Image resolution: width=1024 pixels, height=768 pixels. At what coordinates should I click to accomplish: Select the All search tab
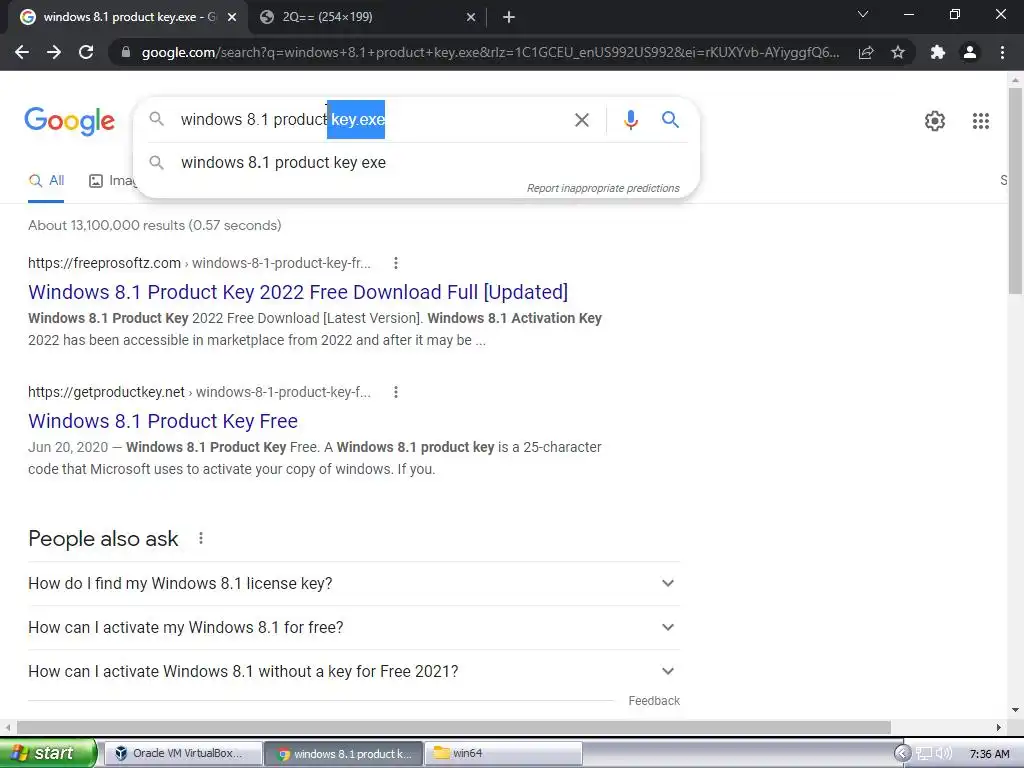46,181
